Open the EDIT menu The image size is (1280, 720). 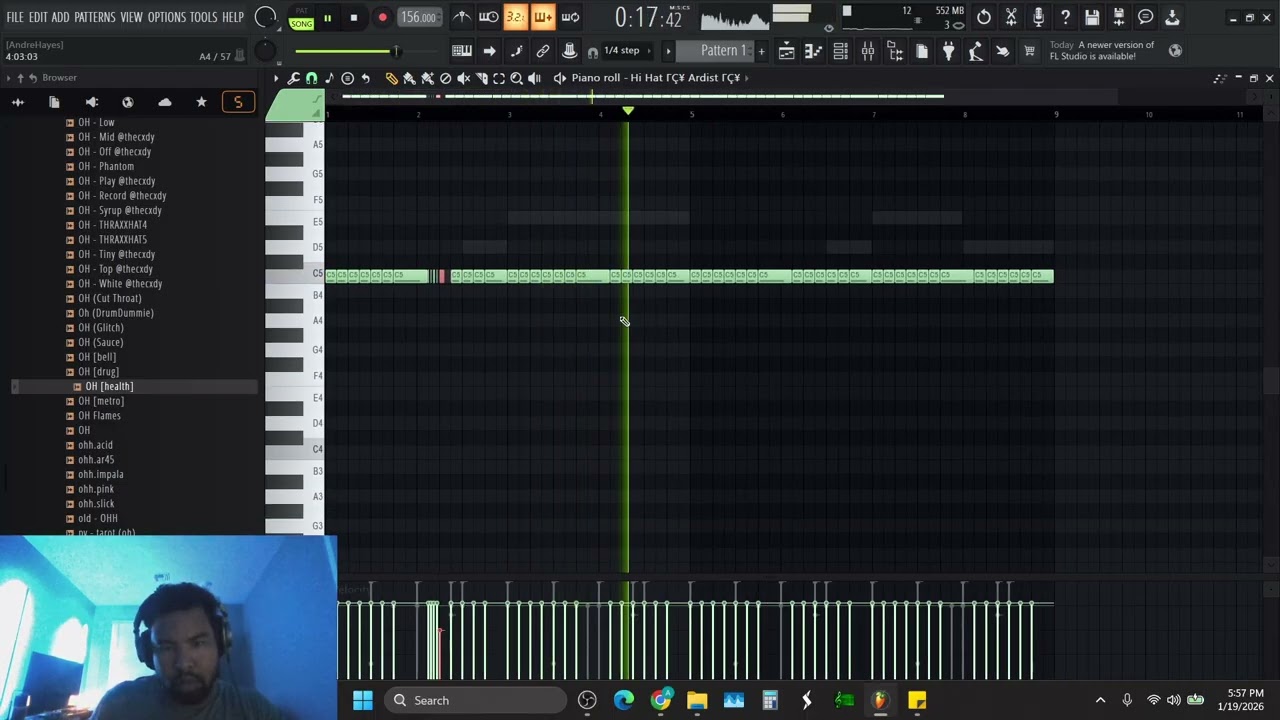(38, 18)
